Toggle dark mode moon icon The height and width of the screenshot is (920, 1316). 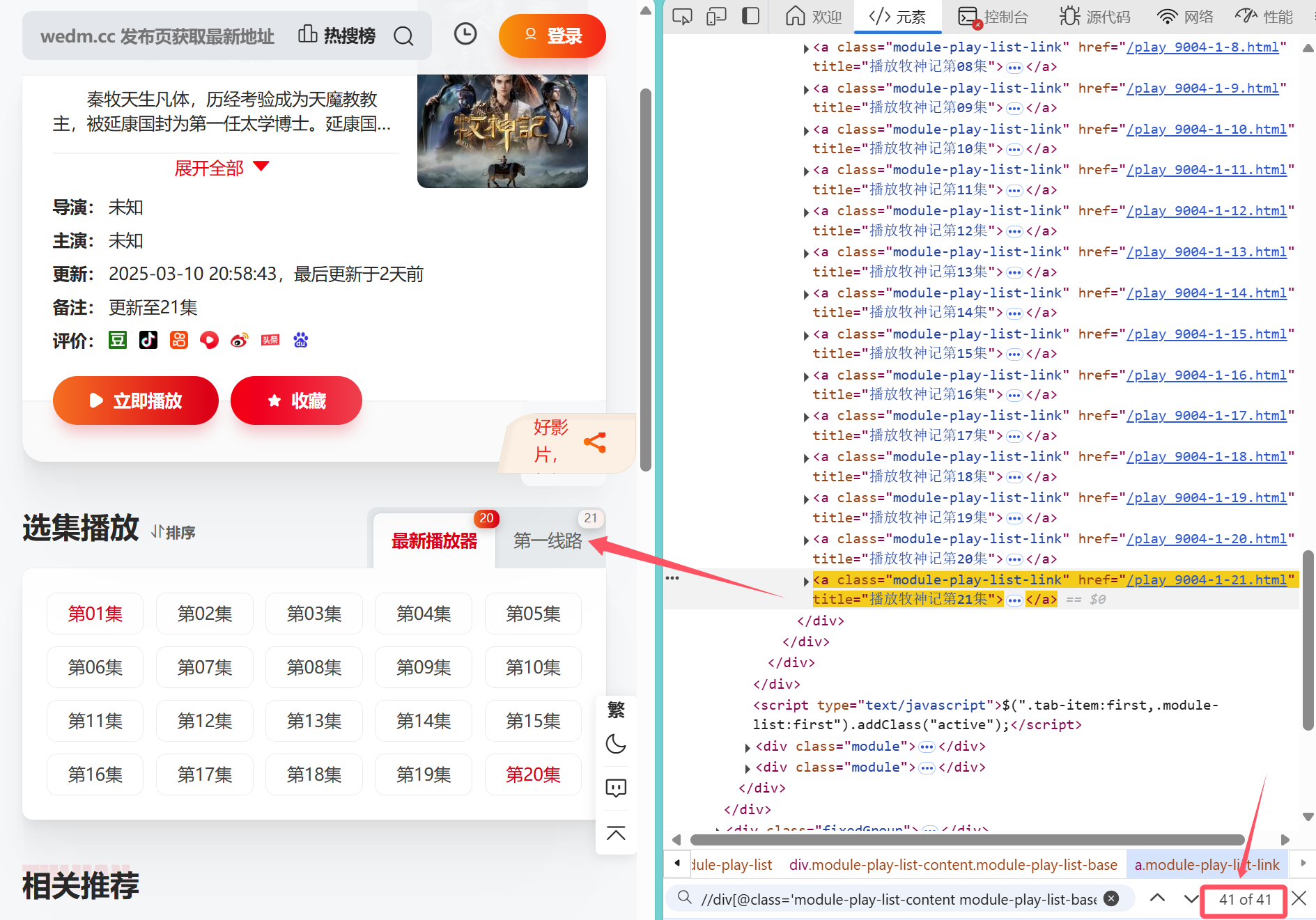click(x=616, y=744)
